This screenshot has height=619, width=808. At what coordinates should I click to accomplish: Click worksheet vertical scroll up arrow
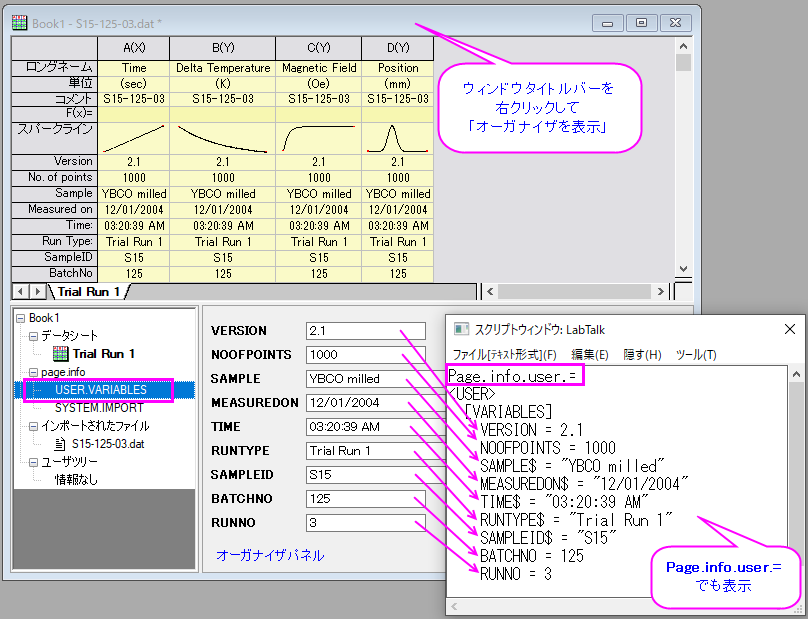(683, 46)
